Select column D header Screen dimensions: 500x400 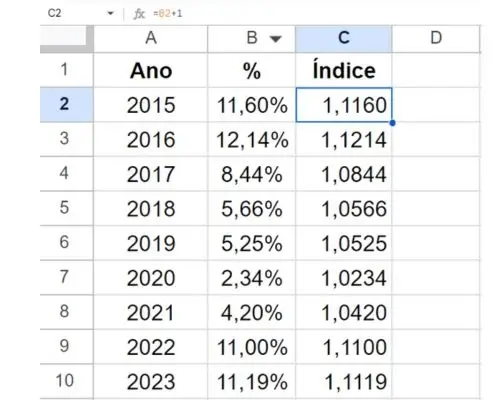pos(436,38)
